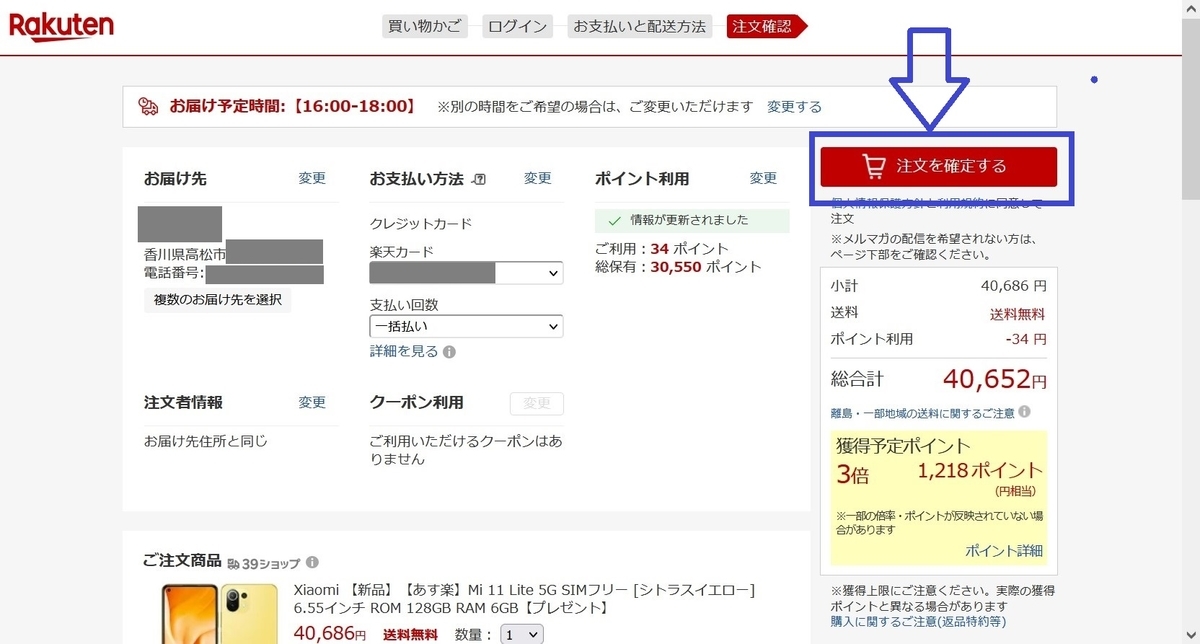The width and height of the screenshot is (1200, 644).
Task: Click 変更 link beside お支払い方法
Action: pyautogui.click(x=538, y=178)
